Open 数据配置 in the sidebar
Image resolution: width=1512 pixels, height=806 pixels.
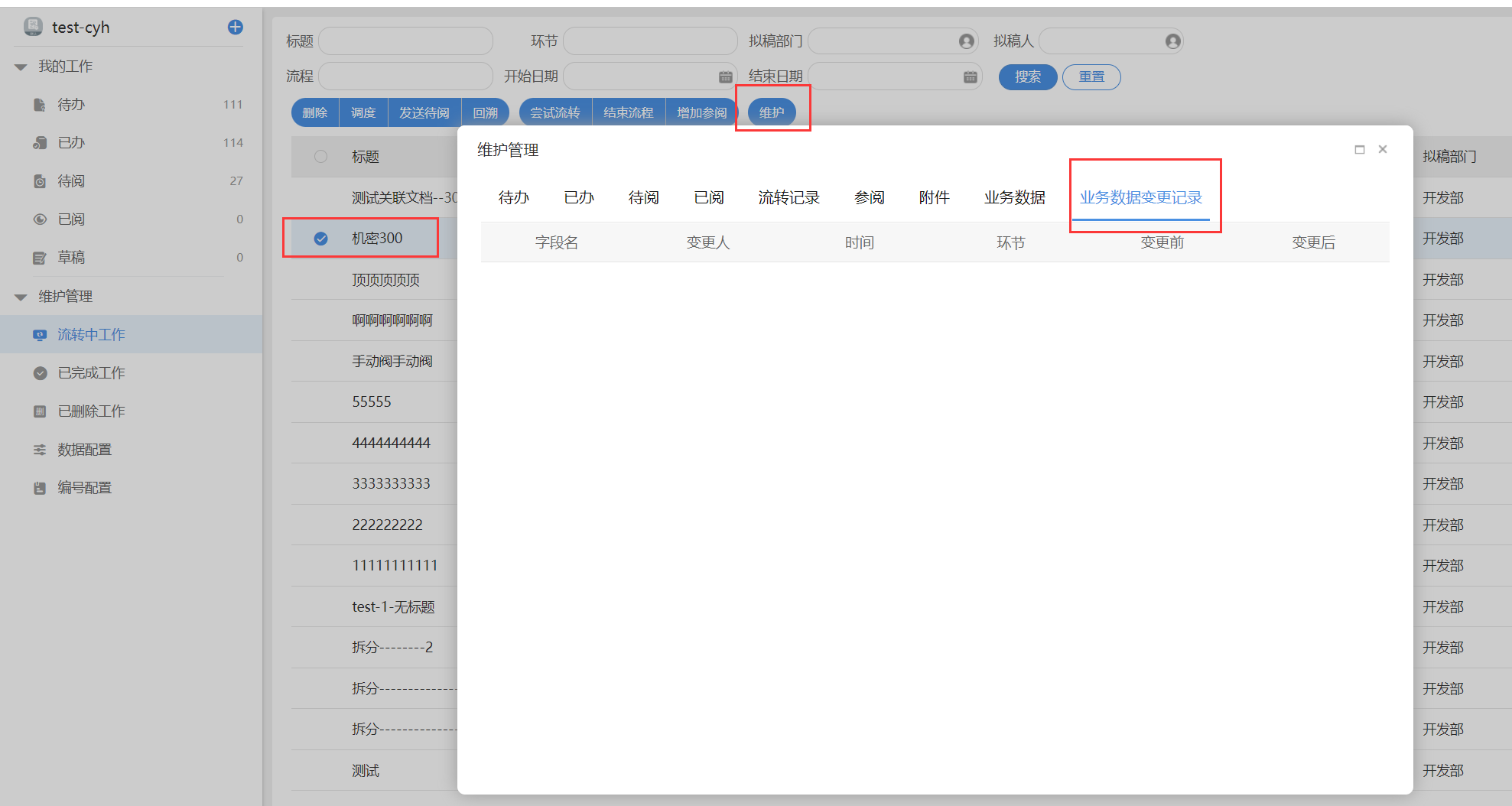click(131, 449)
